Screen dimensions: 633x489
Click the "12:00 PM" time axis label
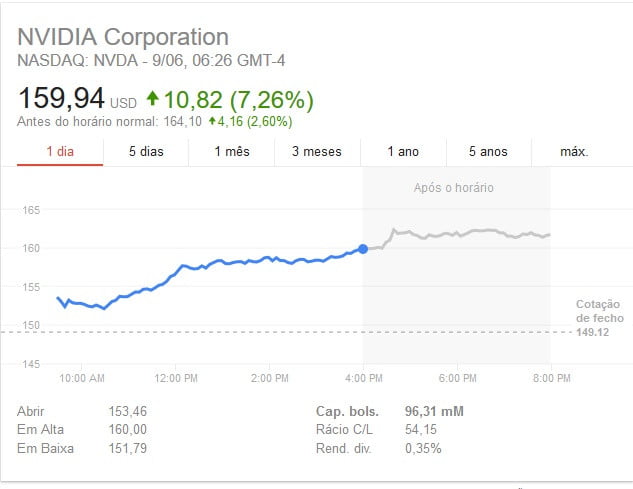175,379
